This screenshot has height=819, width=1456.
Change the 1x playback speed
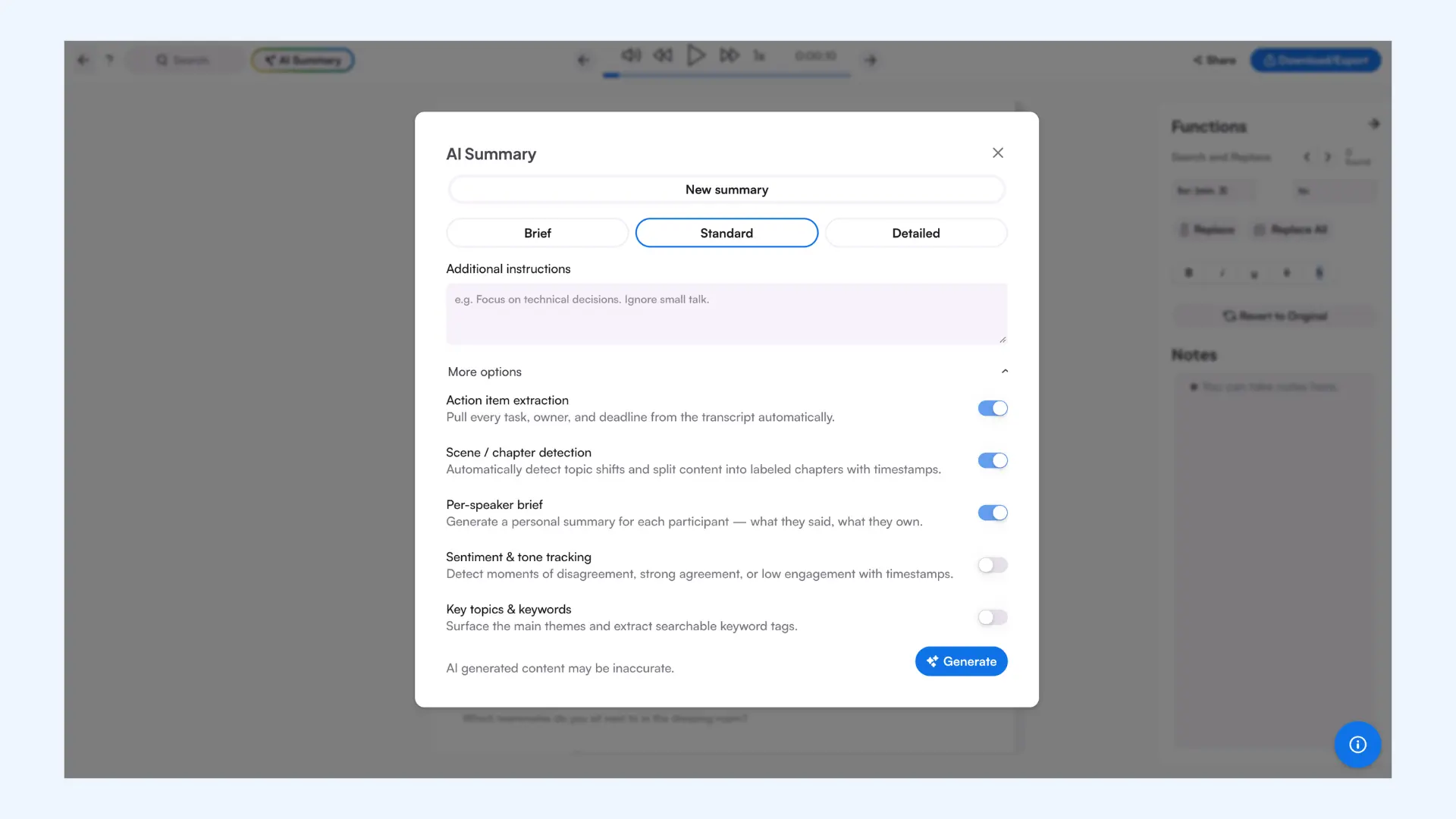click(759, 56)
